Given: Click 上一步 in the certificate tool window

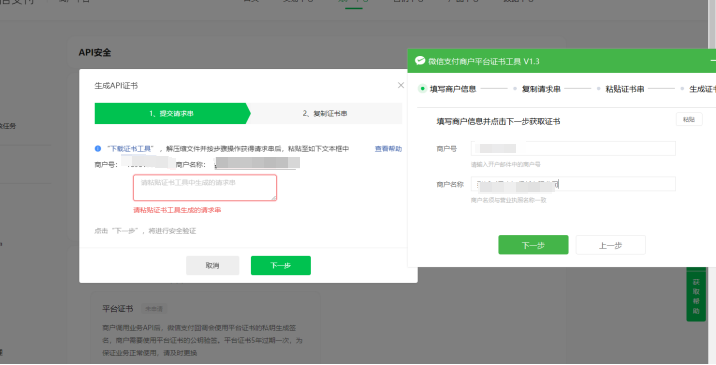Looking at the screenshot, I should pos(611,245).
